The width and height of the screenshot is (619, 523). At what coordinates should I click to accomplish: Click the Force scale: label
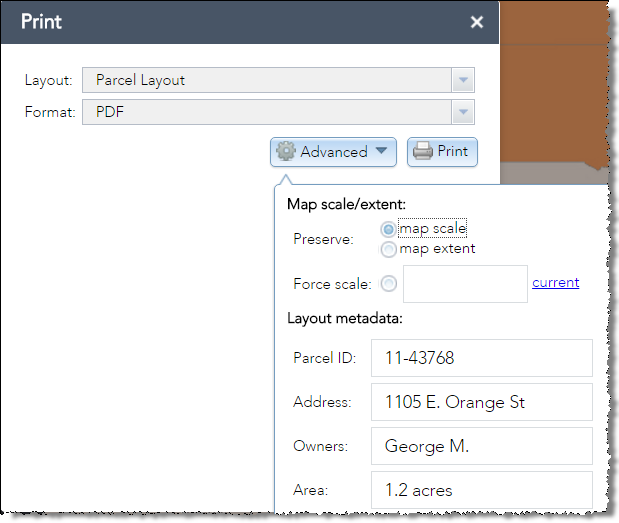(x=332, y=284)
